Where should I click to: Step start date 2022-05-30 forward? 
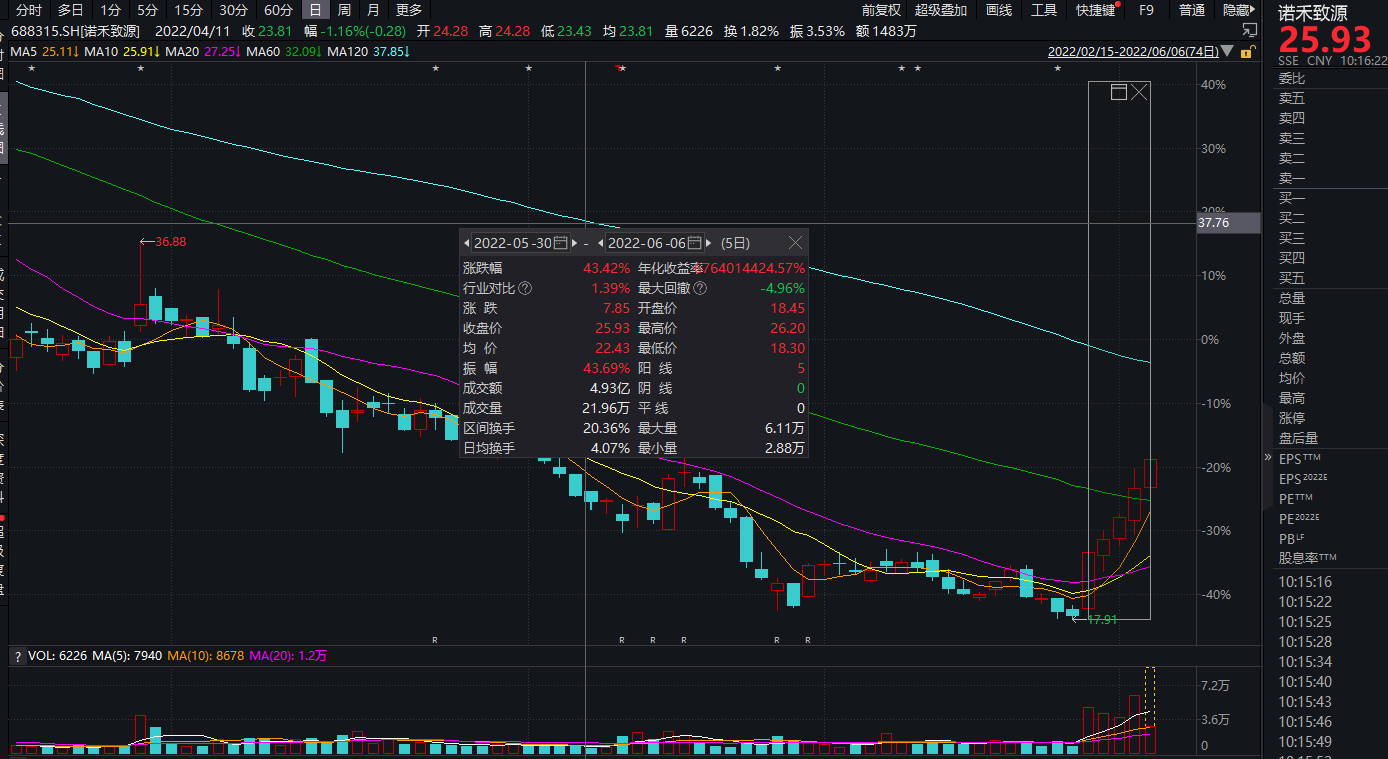click(575, 243)
